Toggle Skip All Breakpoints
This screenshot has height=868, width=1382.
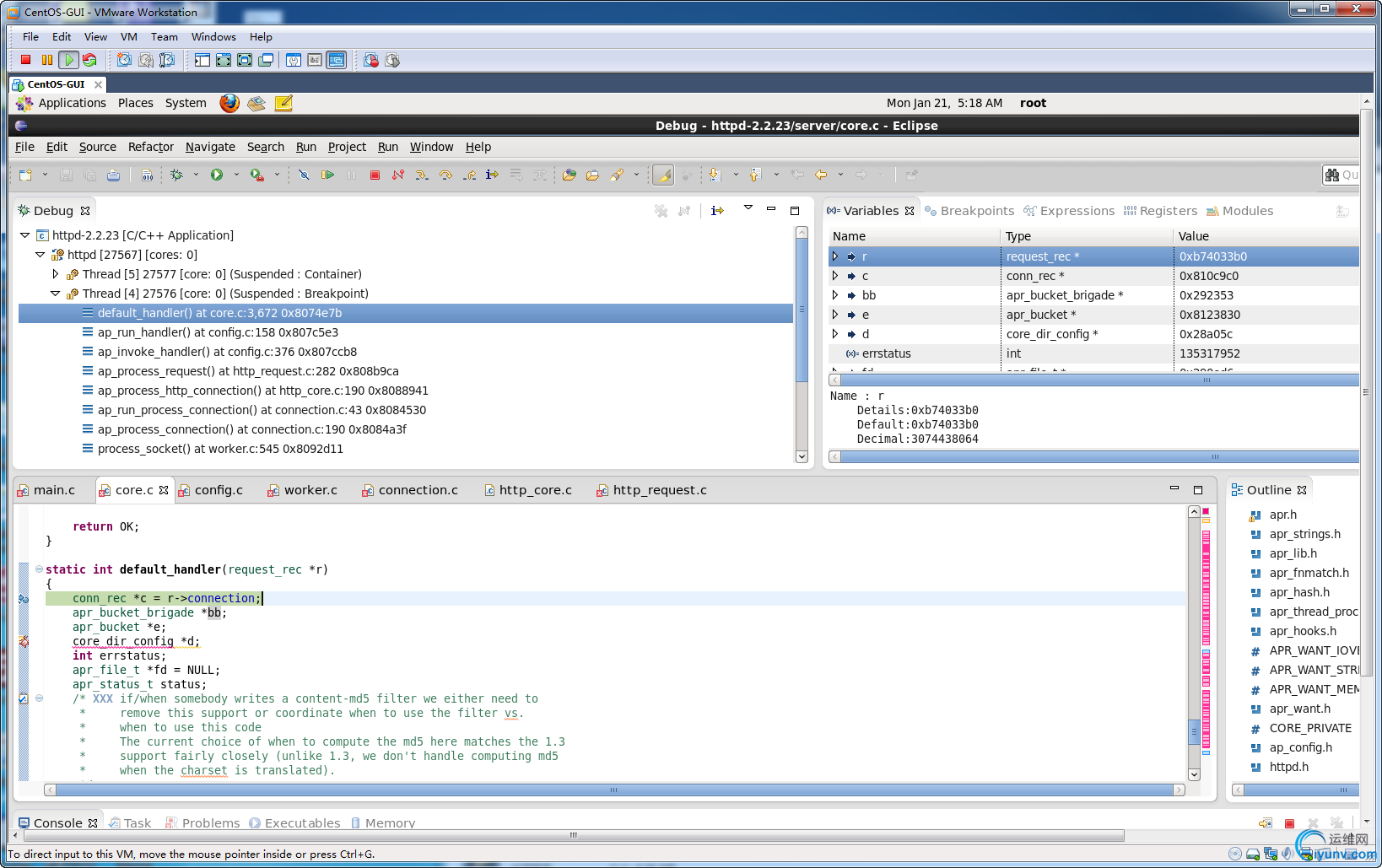coord(304,175)
